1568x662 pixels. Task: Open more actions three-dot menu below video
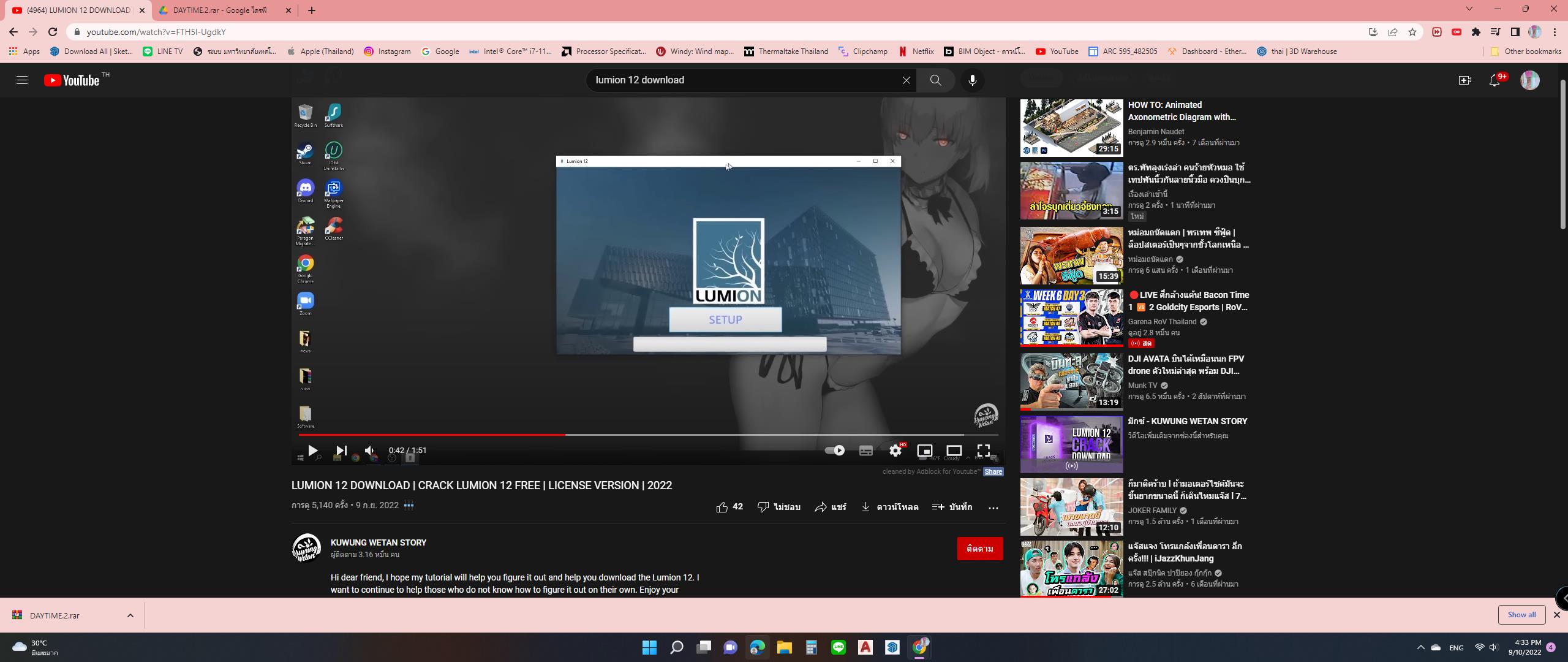point(993,508)
